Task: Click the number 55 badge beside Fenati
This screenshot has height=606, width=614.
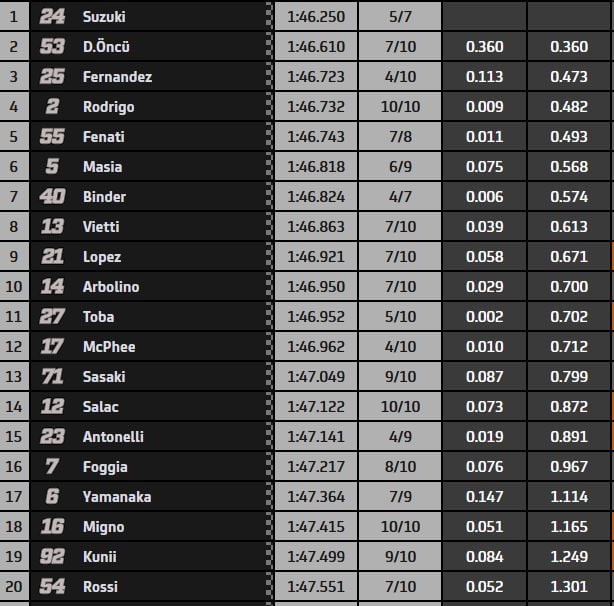Action: pyautogui.click(x=52, y=137)
